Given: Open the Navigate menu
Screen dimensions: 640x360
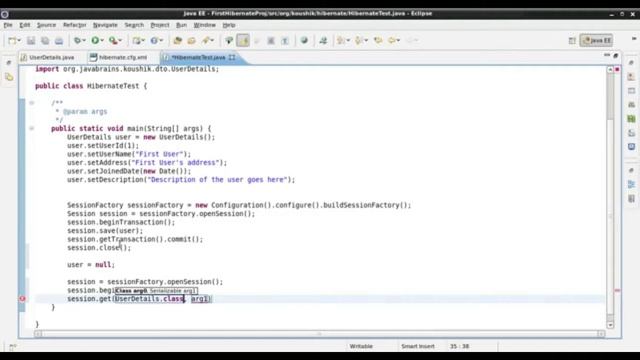Looking at the screenshot, I should tap(105, 25).
